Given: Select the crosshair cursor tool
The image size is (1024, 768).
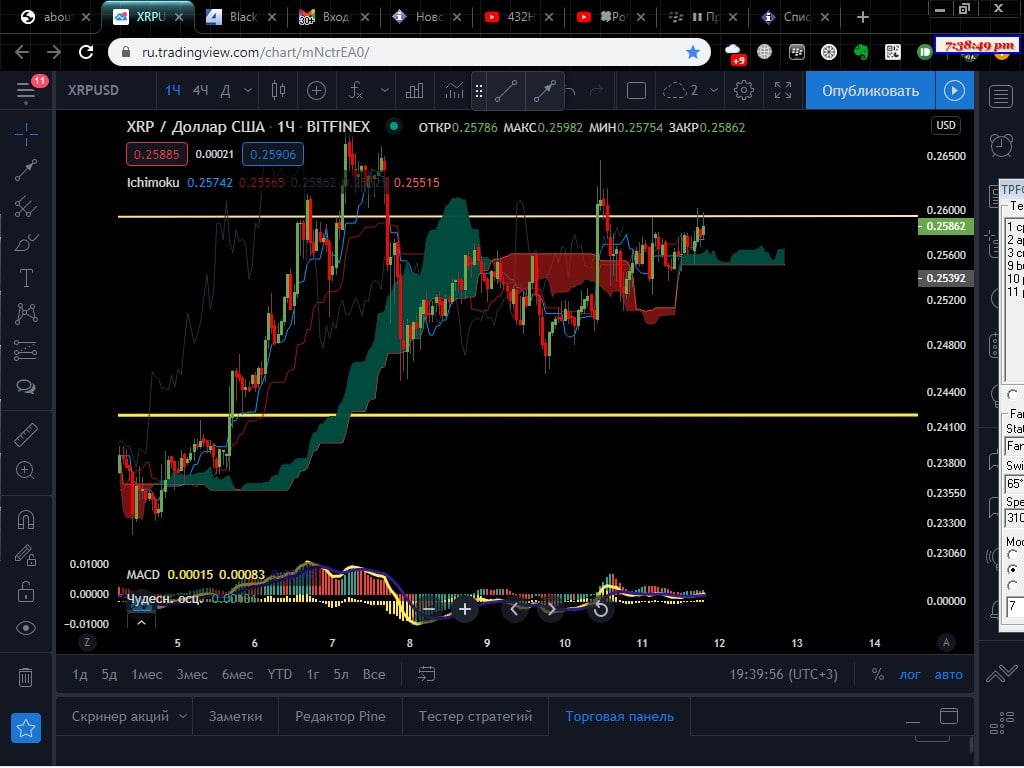Looking at the screenshot, I should click(x=26, y=135).
